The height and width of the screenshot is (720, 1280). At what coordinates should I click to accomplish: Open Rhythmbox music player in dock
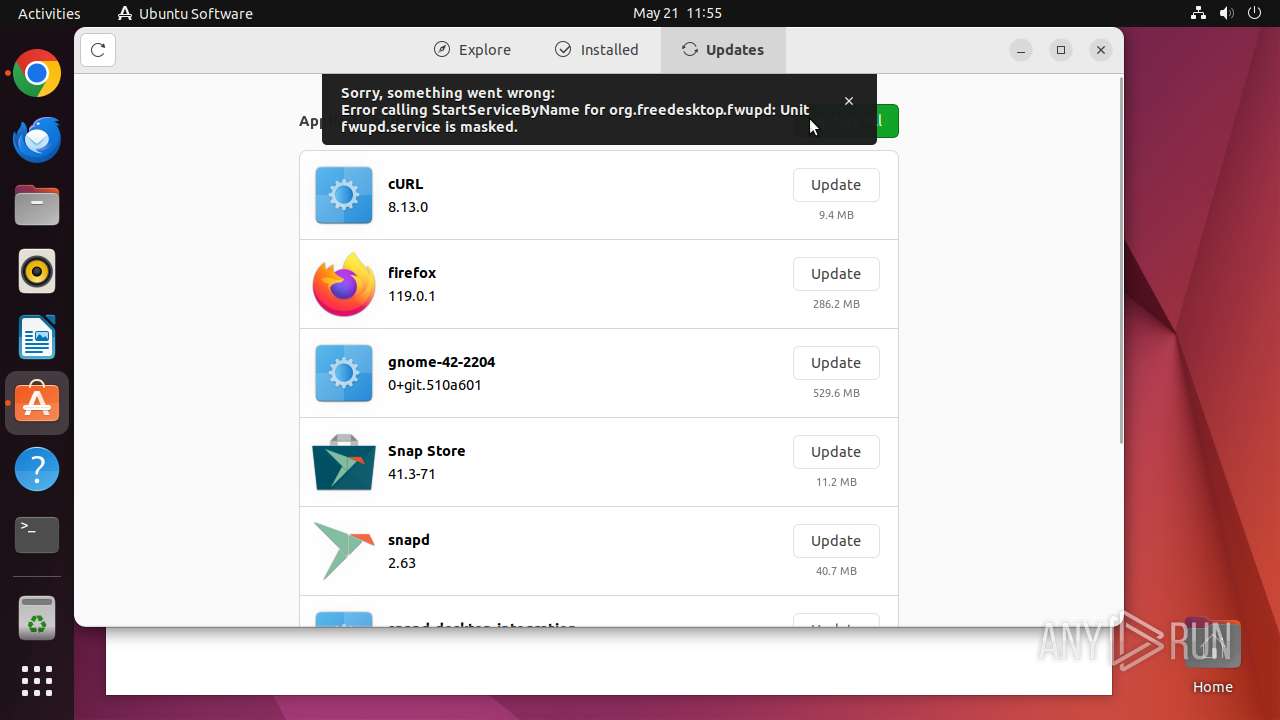point(37,271)
